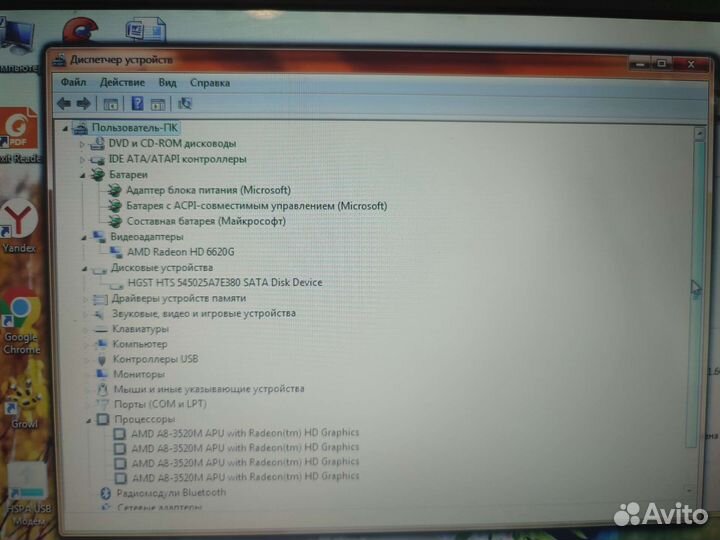The image size is (720, 540).
Task: Click the scrollbar up arrow
Action: click(699, 134)
